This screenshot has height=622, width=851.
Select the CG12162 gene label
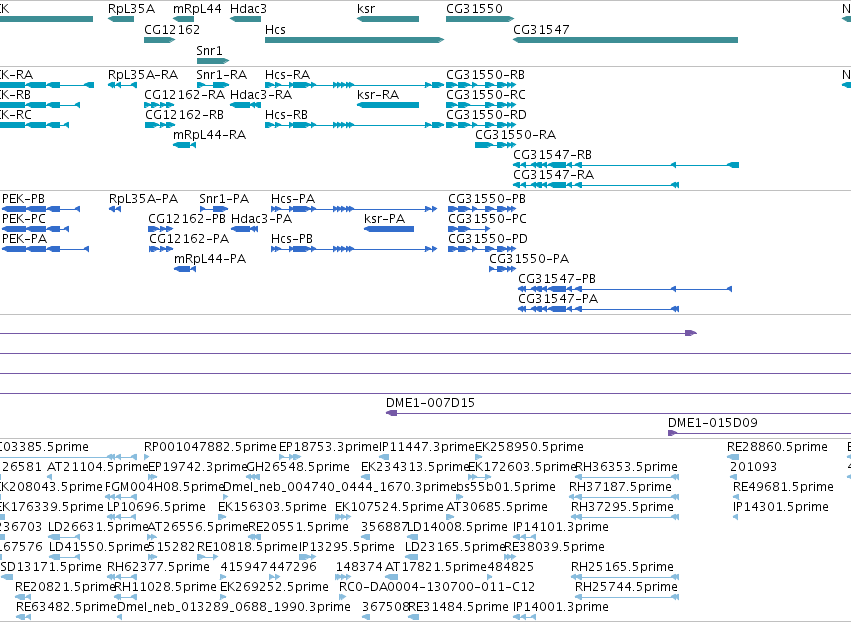pyautogui.click(x=172, y=29)
